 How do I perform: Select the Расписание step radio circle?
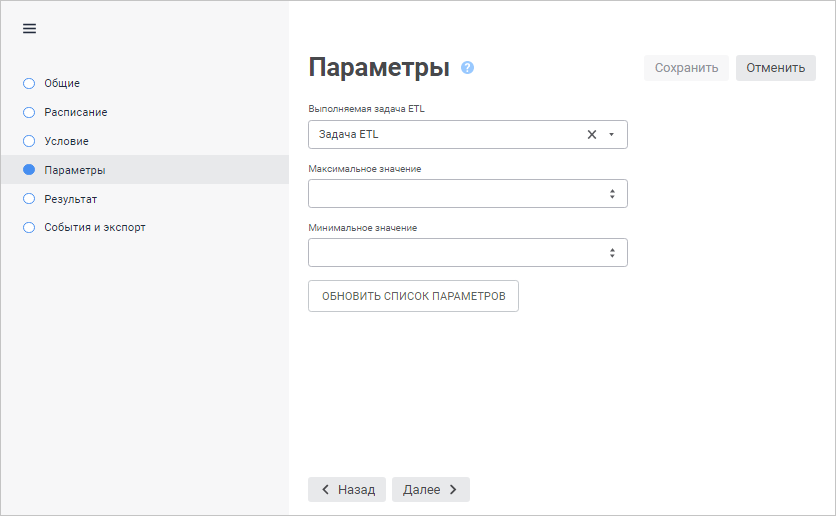[29, 112]
